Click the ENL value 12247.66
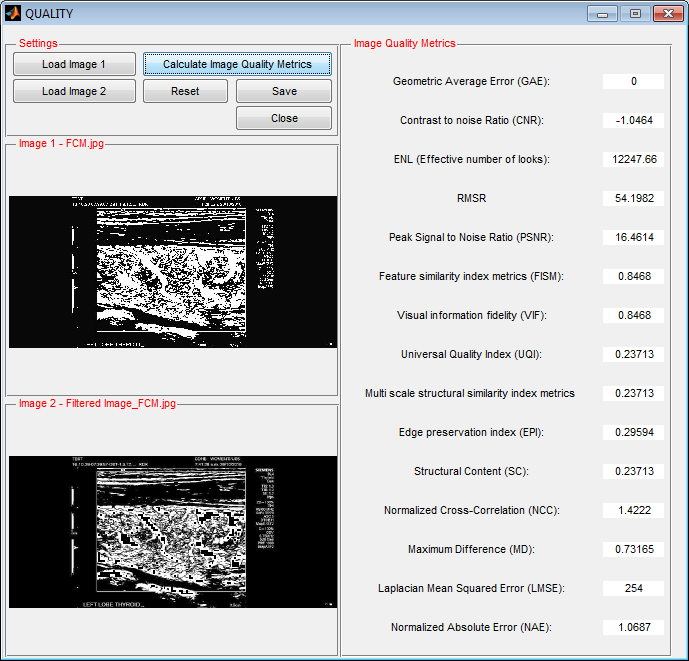Viewport: 689px width, 661px height. pyautogui.click(x=633, y=159)
